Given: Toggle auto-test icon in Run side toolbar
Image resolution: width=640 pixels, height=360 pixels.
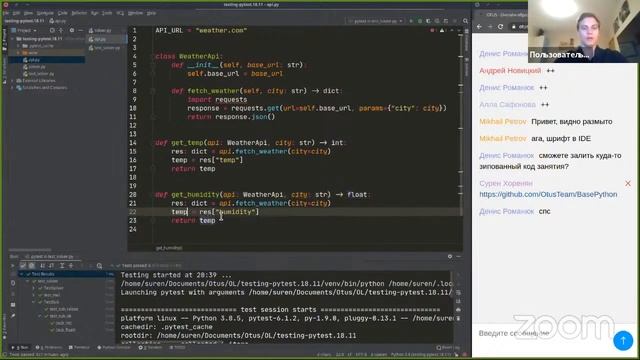Looking at the screenshot, I should (x=13, y=283).
